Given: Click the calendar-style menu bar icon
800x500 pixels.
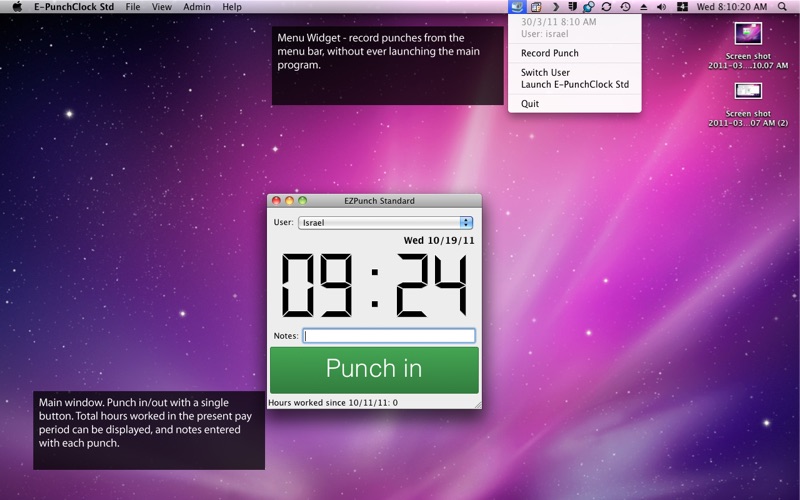Looking at the screenshot, I should pyautogui.click(x=536, y=7).
